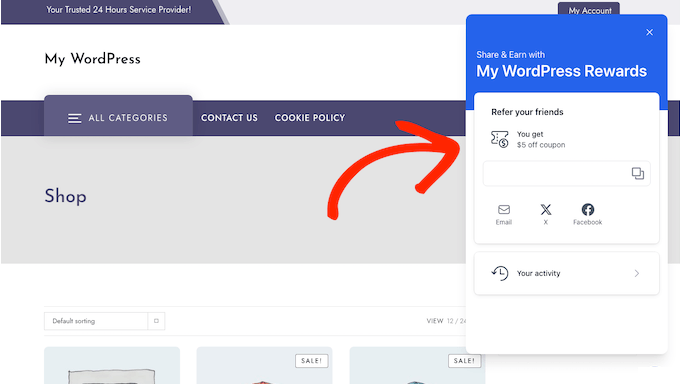
Task: Click the coupon icon beside You get
Action: click(x=499, y=139)
